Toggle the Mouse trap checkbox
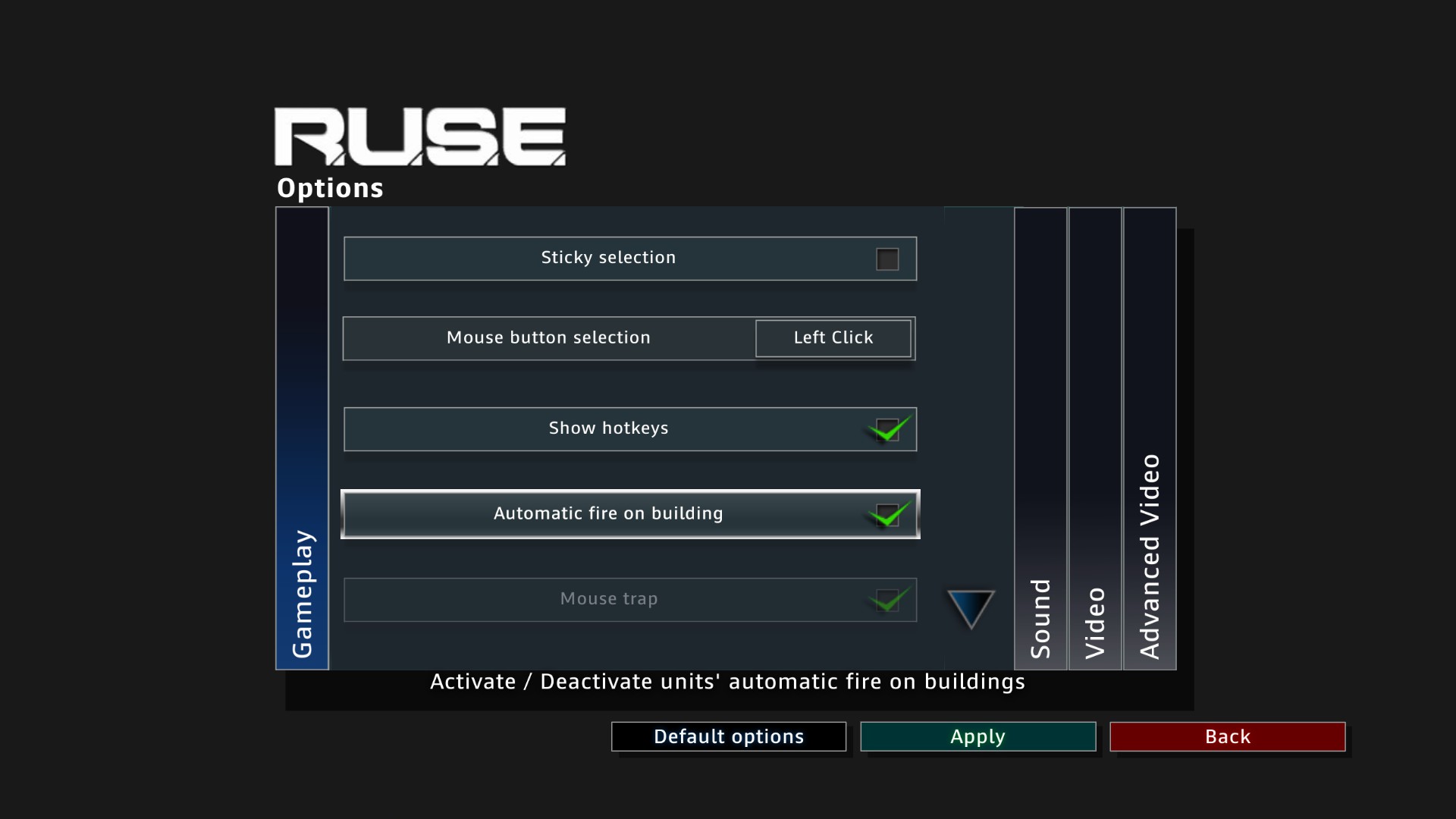The width and height of the screenshot is (1456, 819). pyautogui.click(x=887, y=601)
